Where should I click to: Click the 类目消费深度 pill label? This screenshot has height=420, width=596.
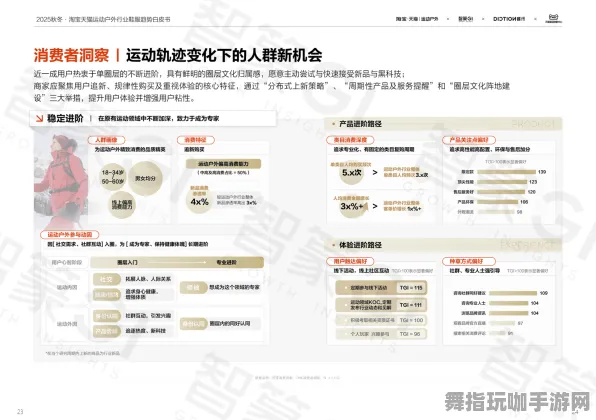point(350,140)
